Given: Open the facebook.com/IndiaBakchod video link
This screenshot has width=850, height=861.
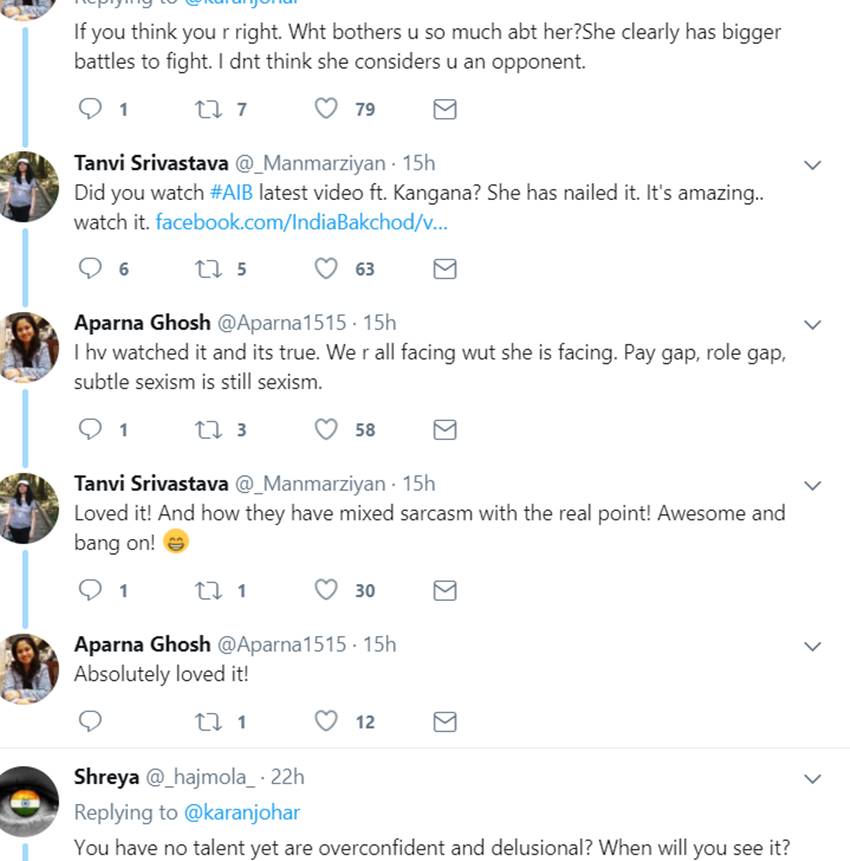Looking at the screenshot, I should click(301, 222).
